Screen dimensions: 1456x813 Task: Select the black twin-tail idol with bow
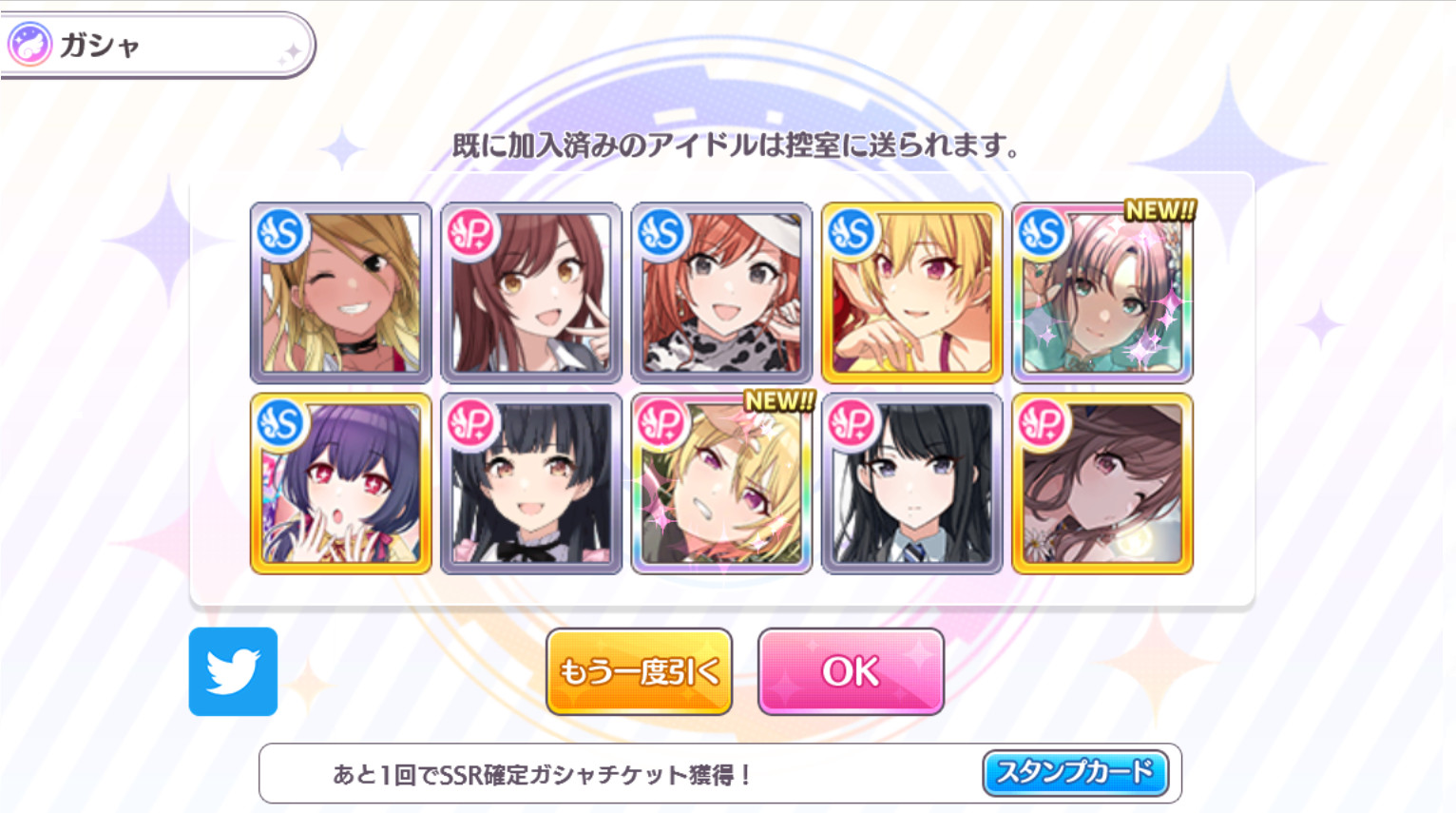[531, 483]
